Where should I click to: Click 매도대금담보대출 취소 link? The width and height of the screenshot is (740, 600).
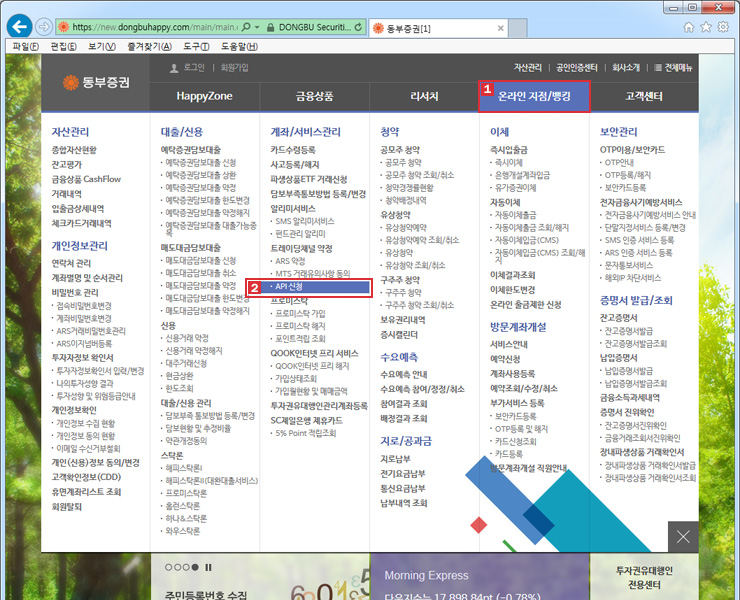point(201,273)
